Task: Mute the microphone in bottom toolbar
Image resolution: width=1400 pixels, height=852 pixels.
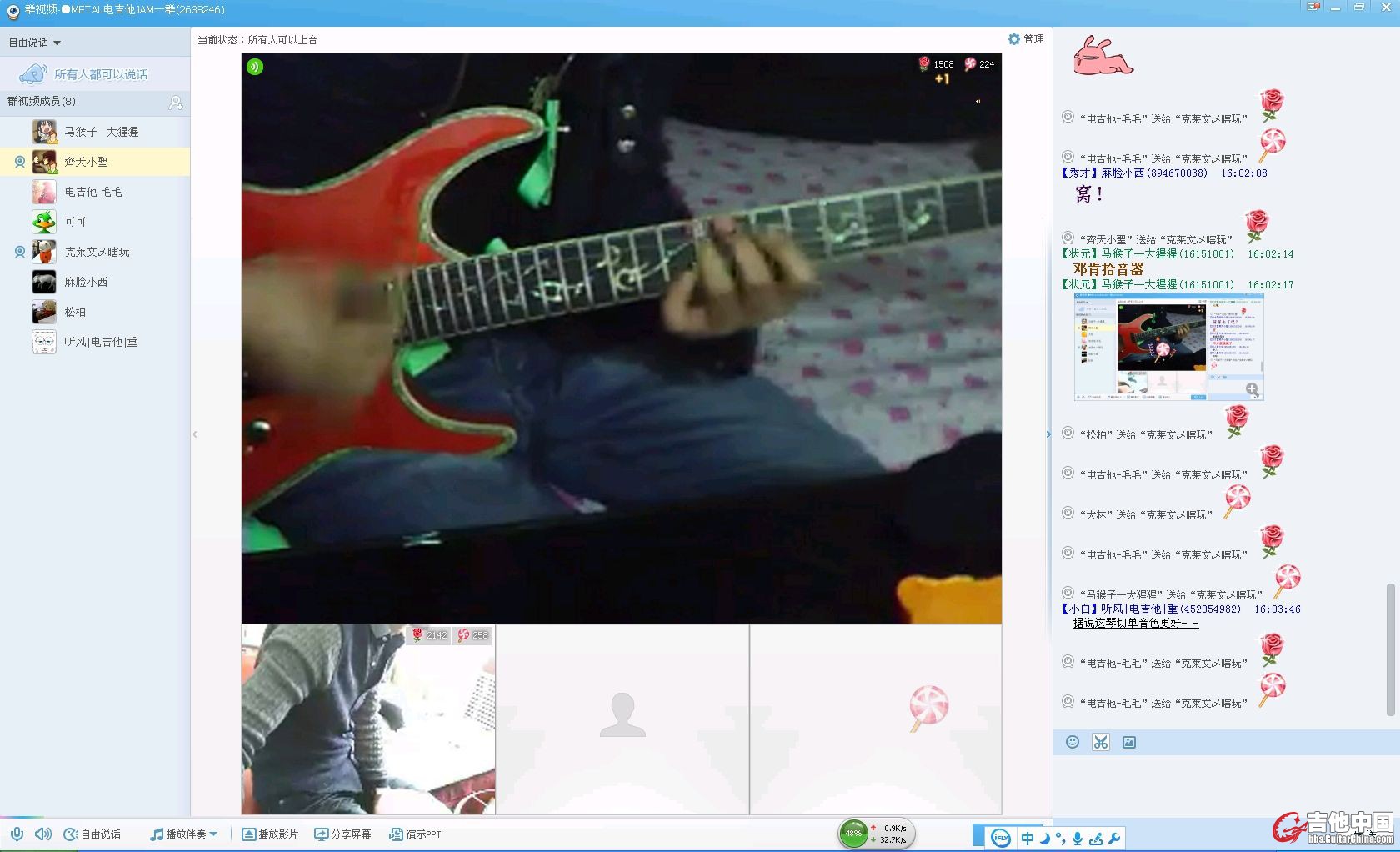Action: 17,834
